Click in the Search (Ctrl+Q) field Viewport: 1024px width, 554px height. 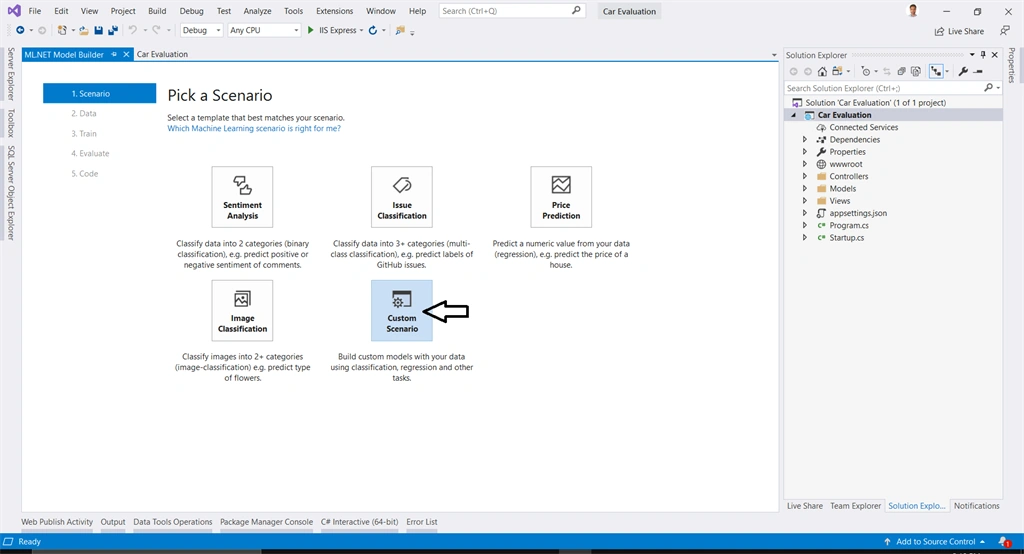point(511,11)
